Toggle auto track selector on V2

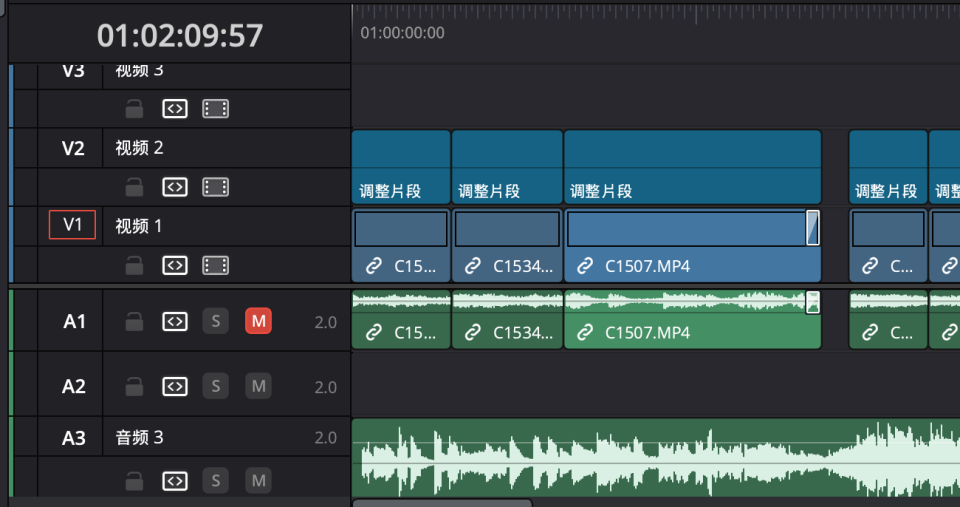click(175, 187)
